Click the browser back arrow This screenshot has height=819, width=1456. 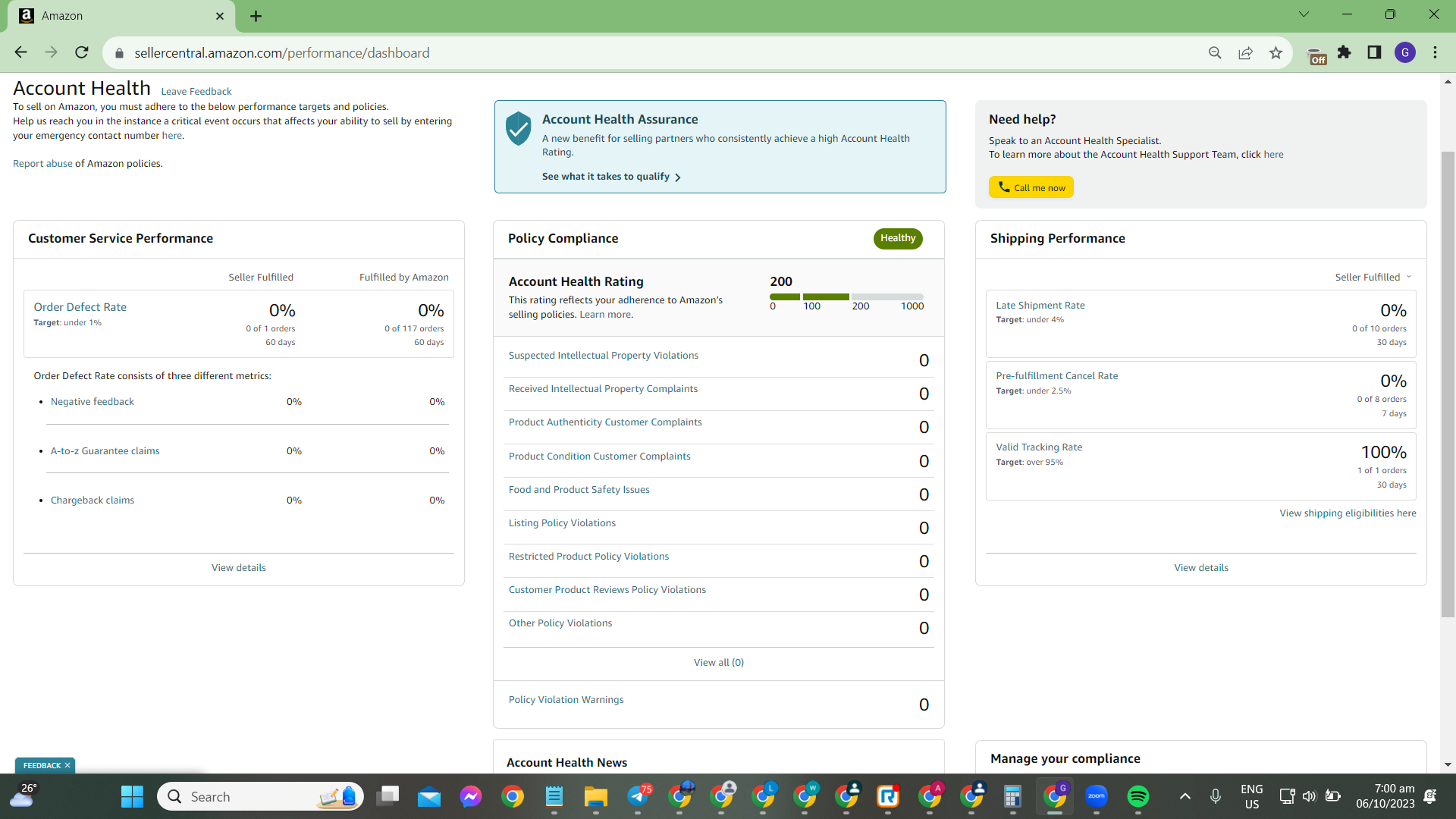[20, 52]
